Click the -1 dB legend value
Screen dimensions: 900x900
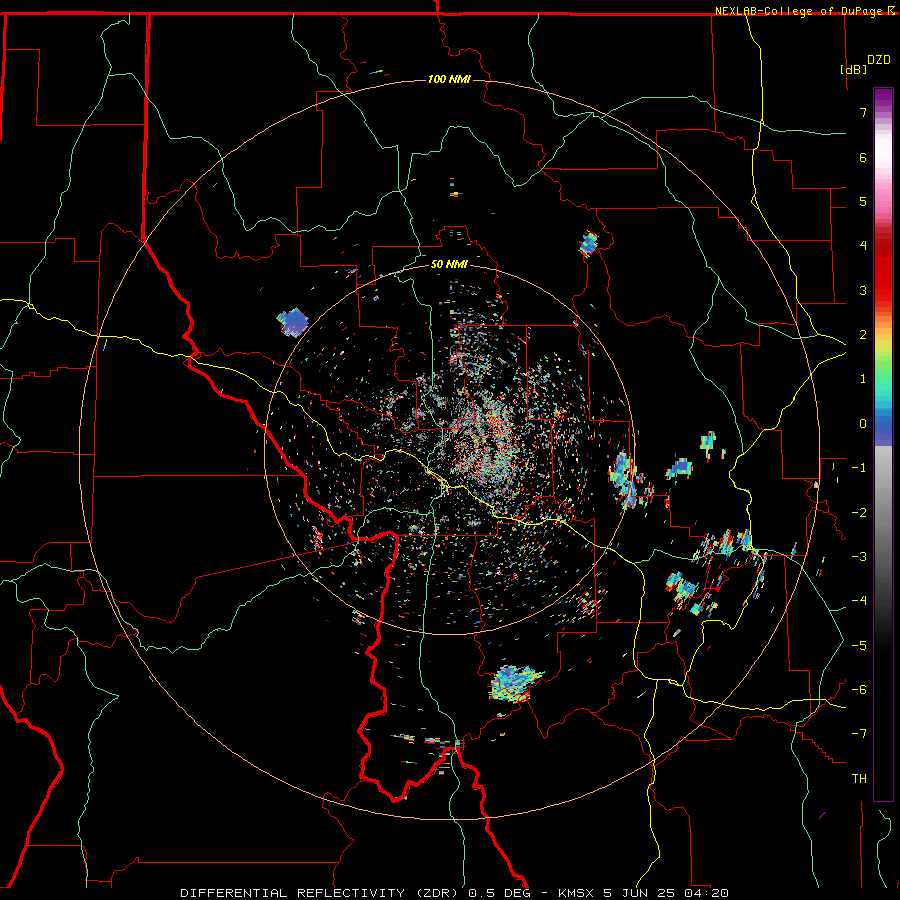click(859, 468)
